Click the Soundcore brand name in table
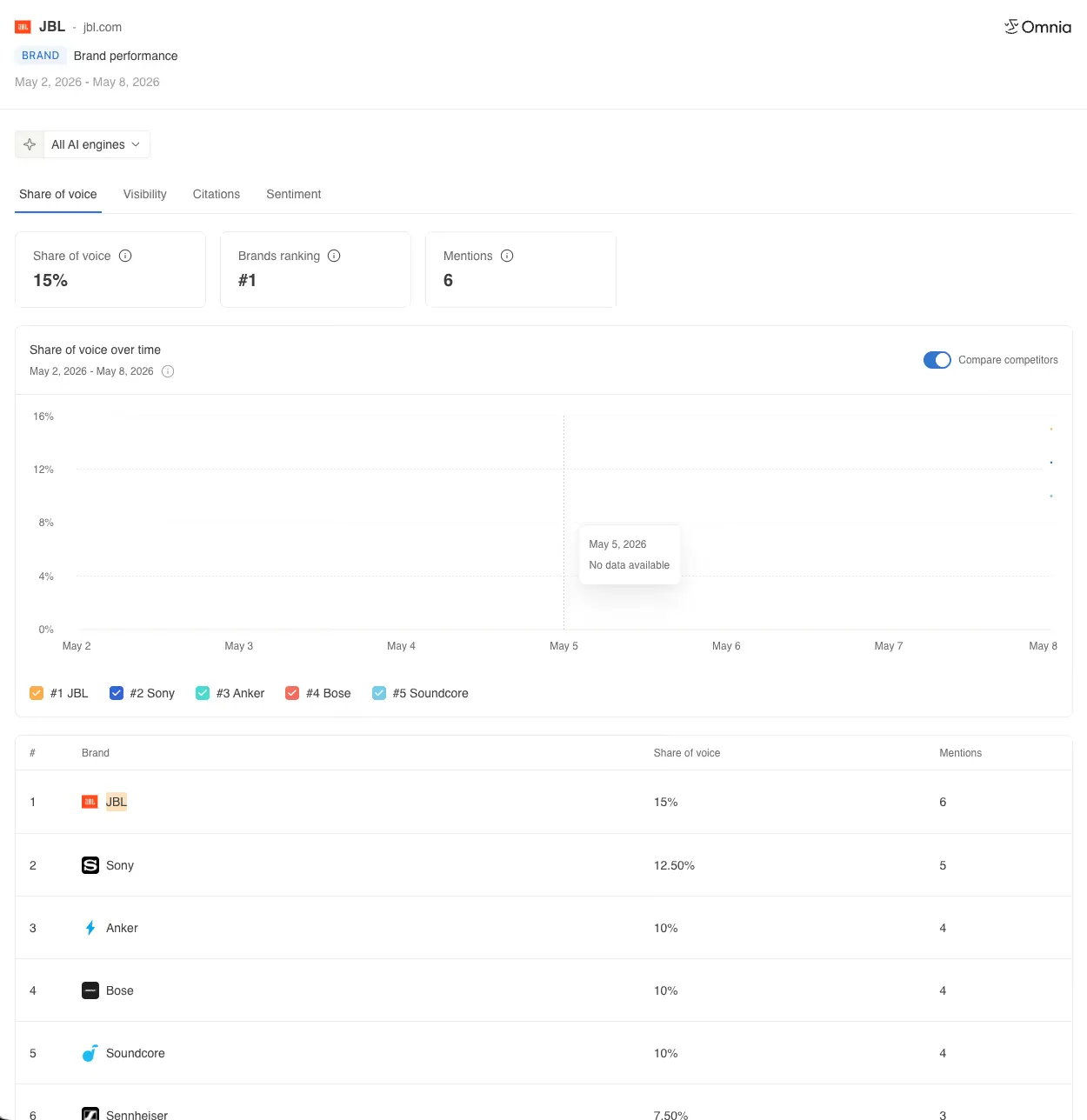The image size is (1087, 1120). point(136,1053)
